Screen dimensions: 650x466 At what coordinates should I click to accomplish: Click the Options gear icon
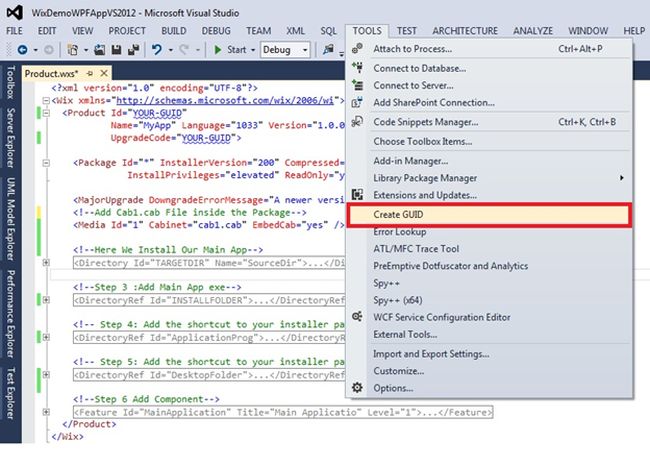[x=357, y=388]
